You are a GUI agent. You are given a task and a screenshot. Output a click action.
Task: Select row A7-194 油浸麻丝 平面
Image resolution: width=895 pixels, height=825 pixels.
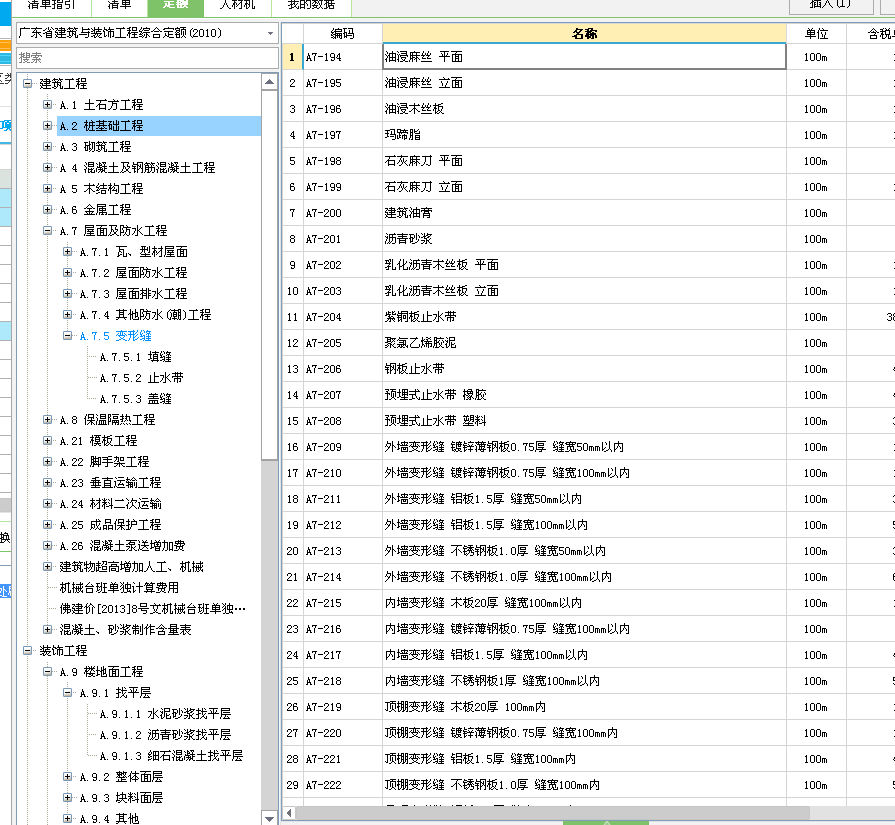(x=584, y=57)
